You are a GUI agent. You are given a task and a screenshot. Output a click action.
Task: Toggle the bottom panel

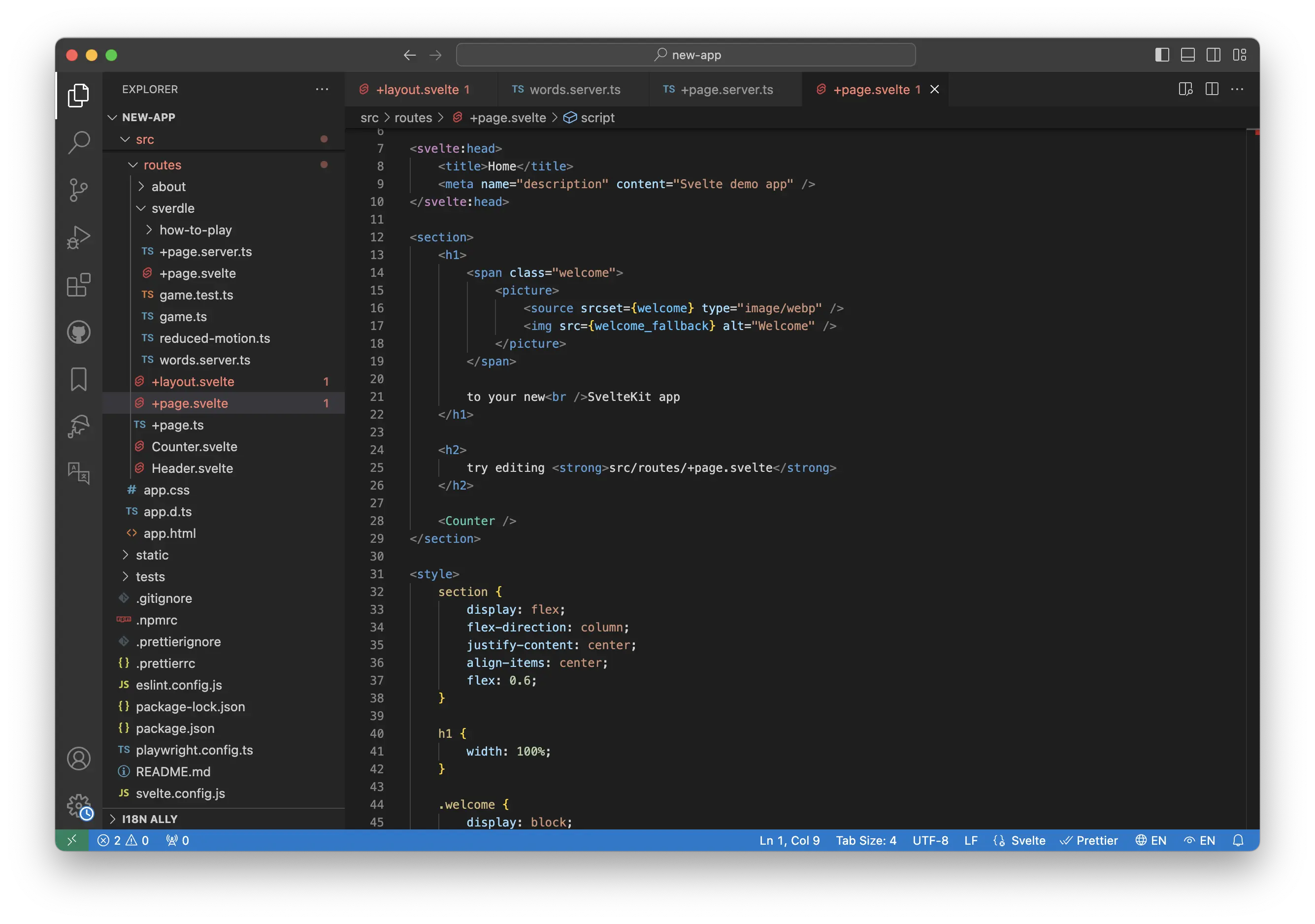[x=1188, y=55]
